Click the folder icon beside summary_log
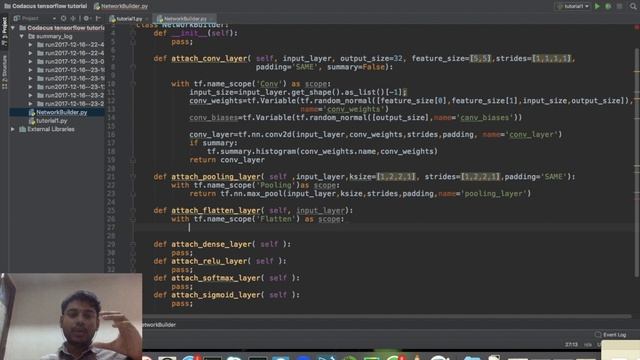The height and width of the screenshot is (360, 640). [x=31, y=36]
